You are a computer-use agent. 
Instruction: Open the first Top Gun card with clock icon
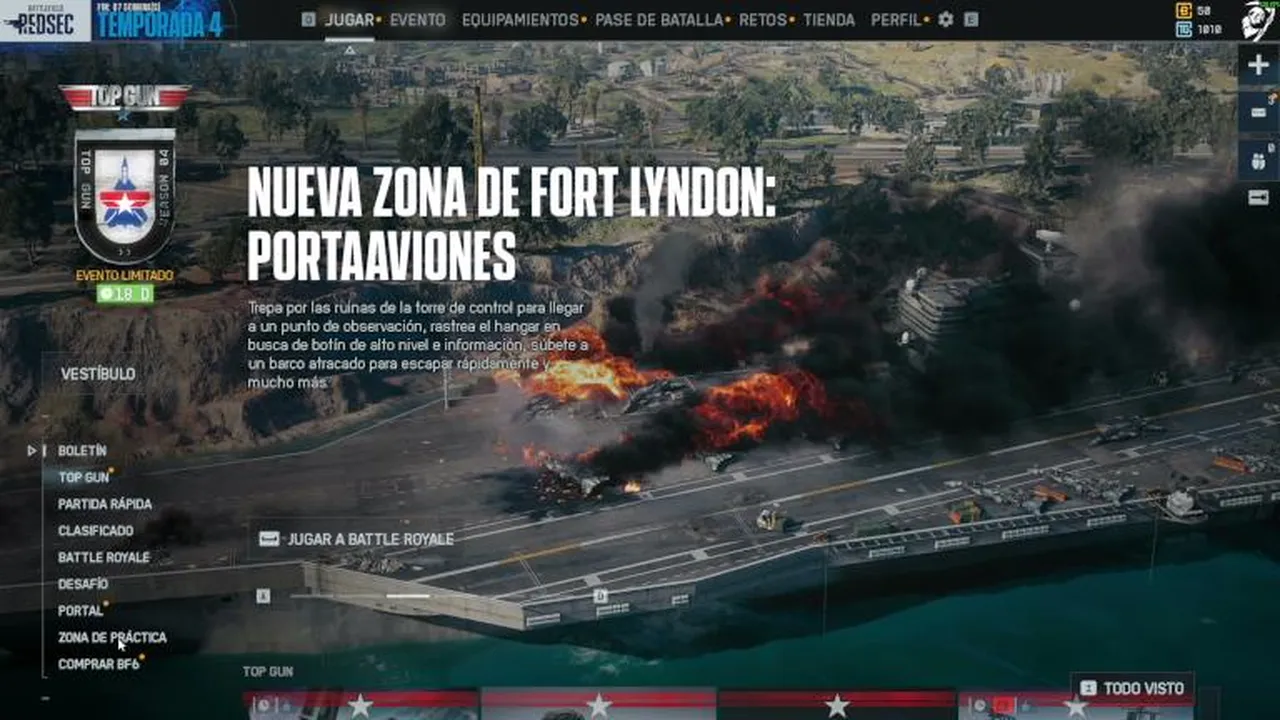click(x=361, y=704)
